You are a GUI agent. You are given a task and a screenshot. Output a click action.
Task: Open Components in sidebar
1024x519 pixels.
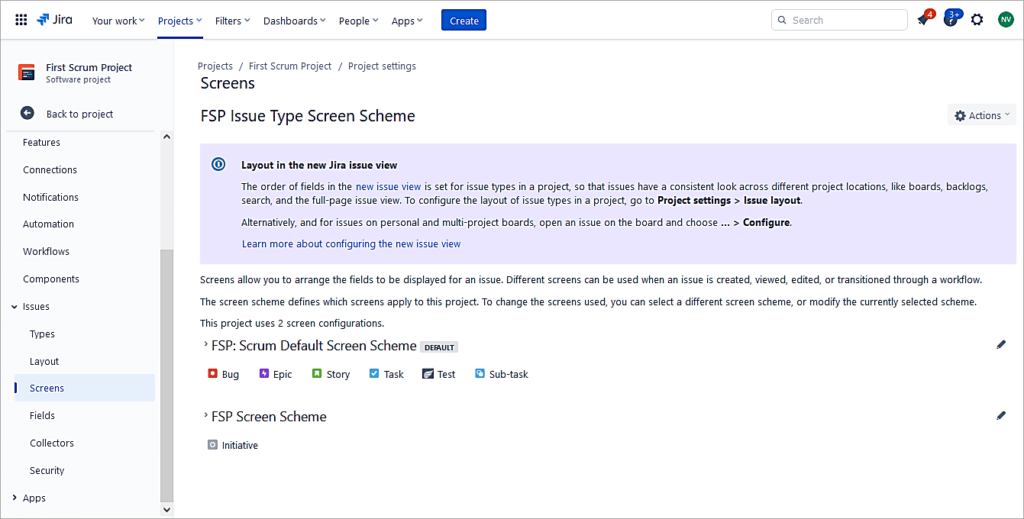pyautogui.click(x=51, y=279)
